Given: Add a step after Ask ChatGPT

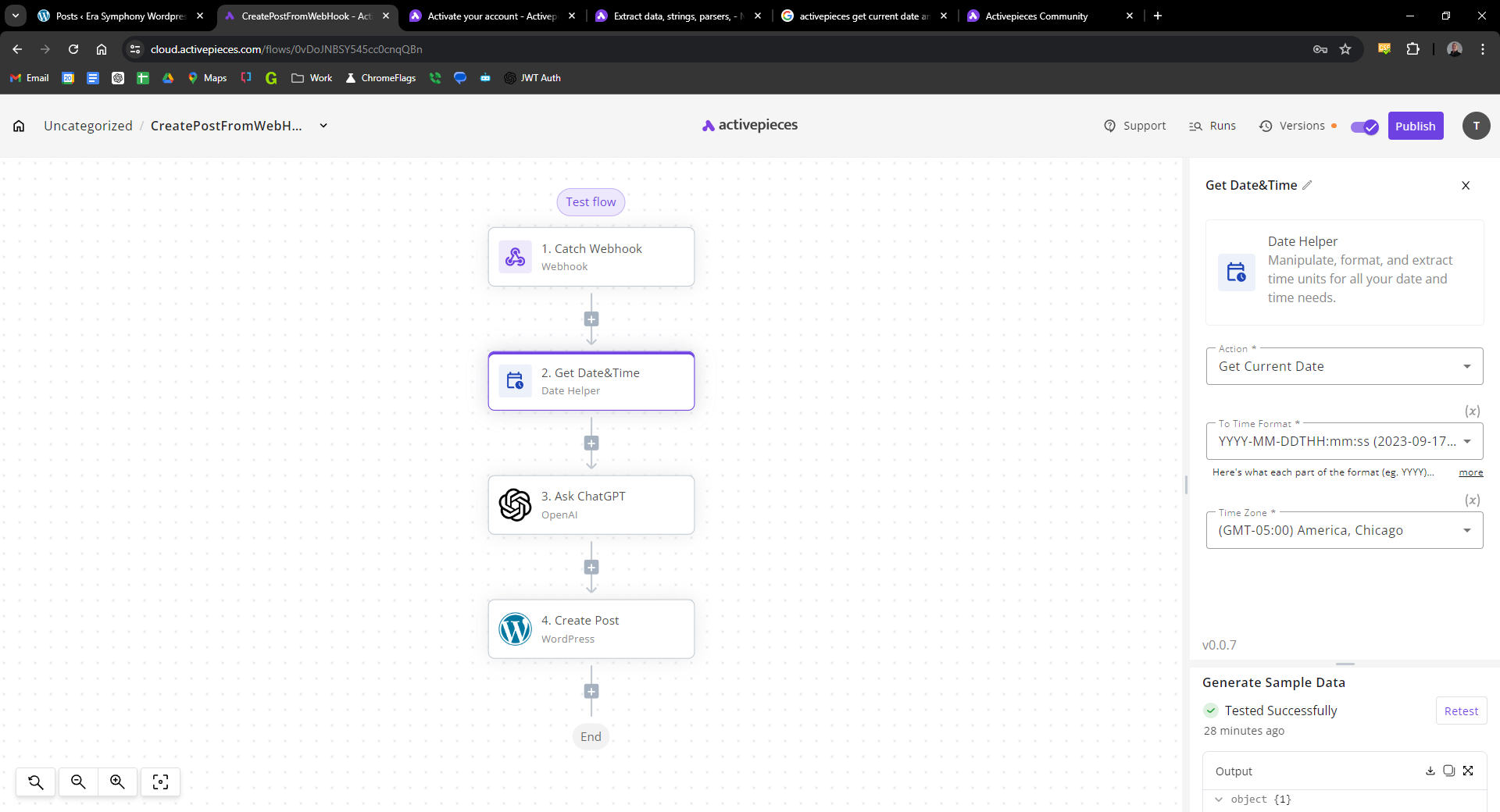Looking at the screenshot, I should coord(591,568).
